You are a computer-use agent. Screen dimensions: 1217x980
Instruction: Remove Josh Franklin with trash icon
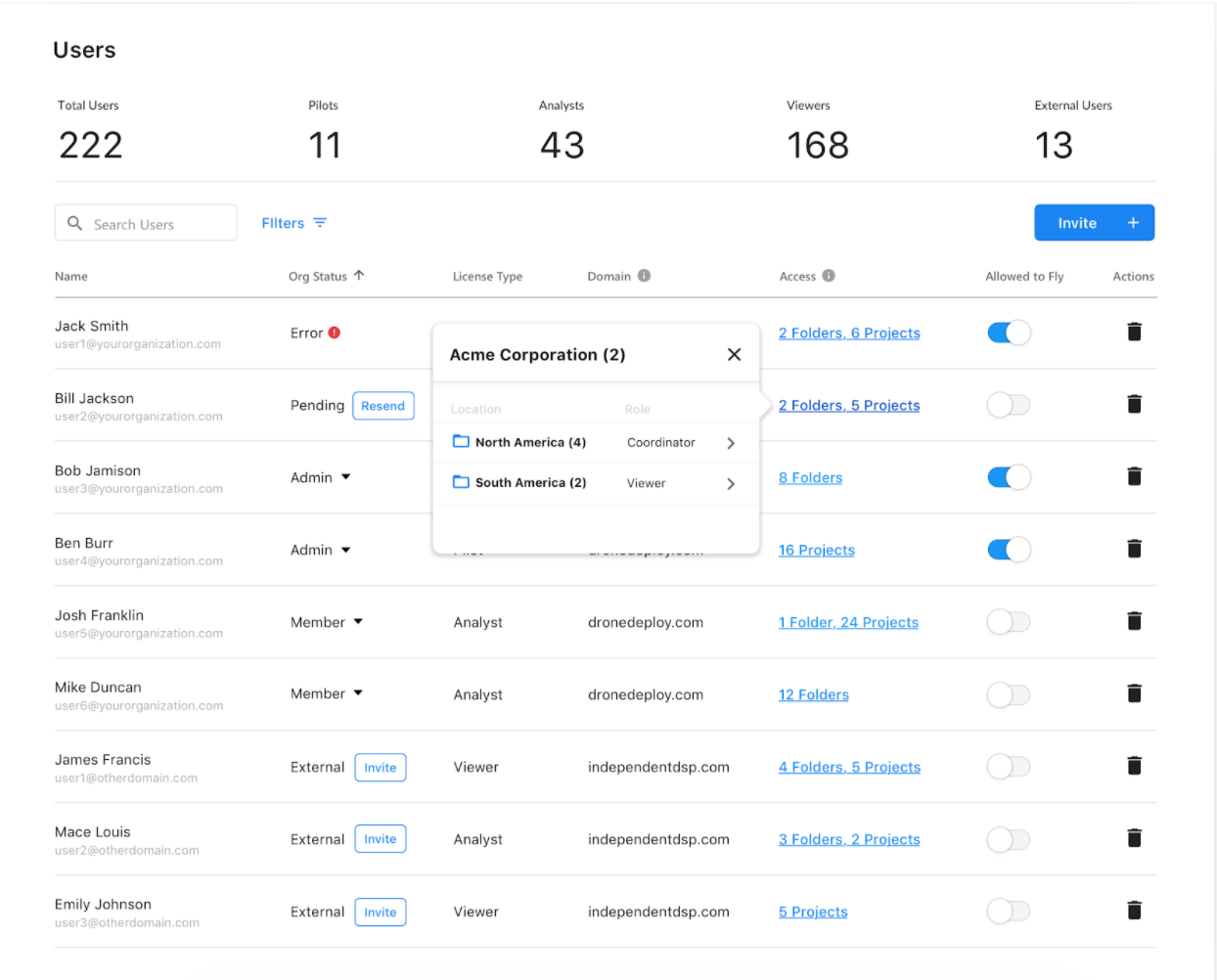1134,621
